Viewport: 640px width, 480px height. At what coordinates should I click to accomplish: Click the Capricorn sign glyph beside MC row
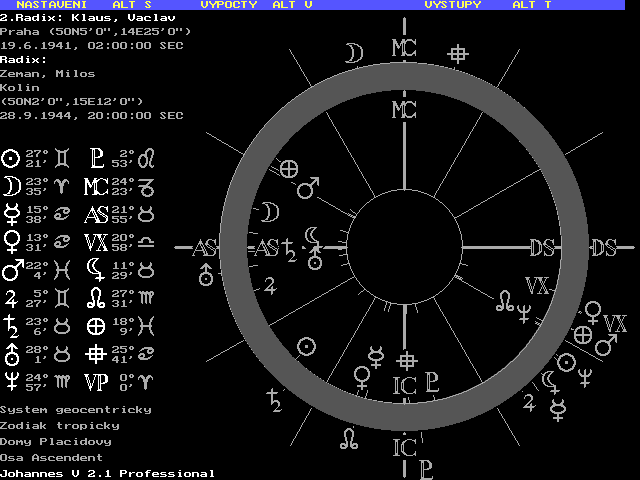pos(146,187)
